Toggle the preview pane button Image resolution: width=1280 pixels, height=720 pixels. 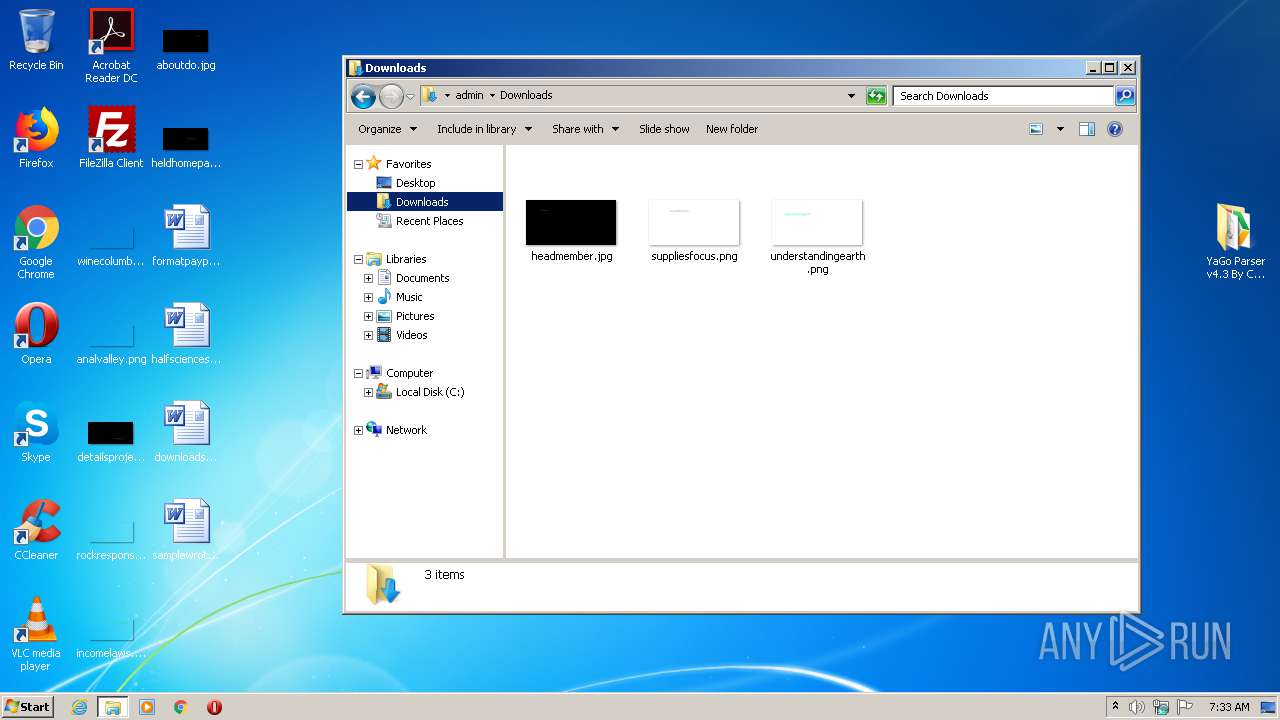[1087, 129]
